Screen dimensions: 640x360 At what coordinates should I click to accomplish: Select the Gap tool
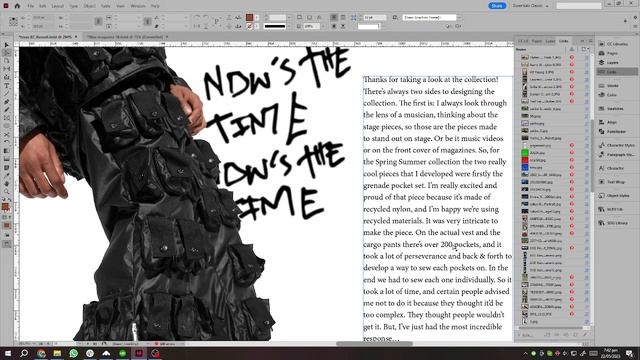pos(7,69)
